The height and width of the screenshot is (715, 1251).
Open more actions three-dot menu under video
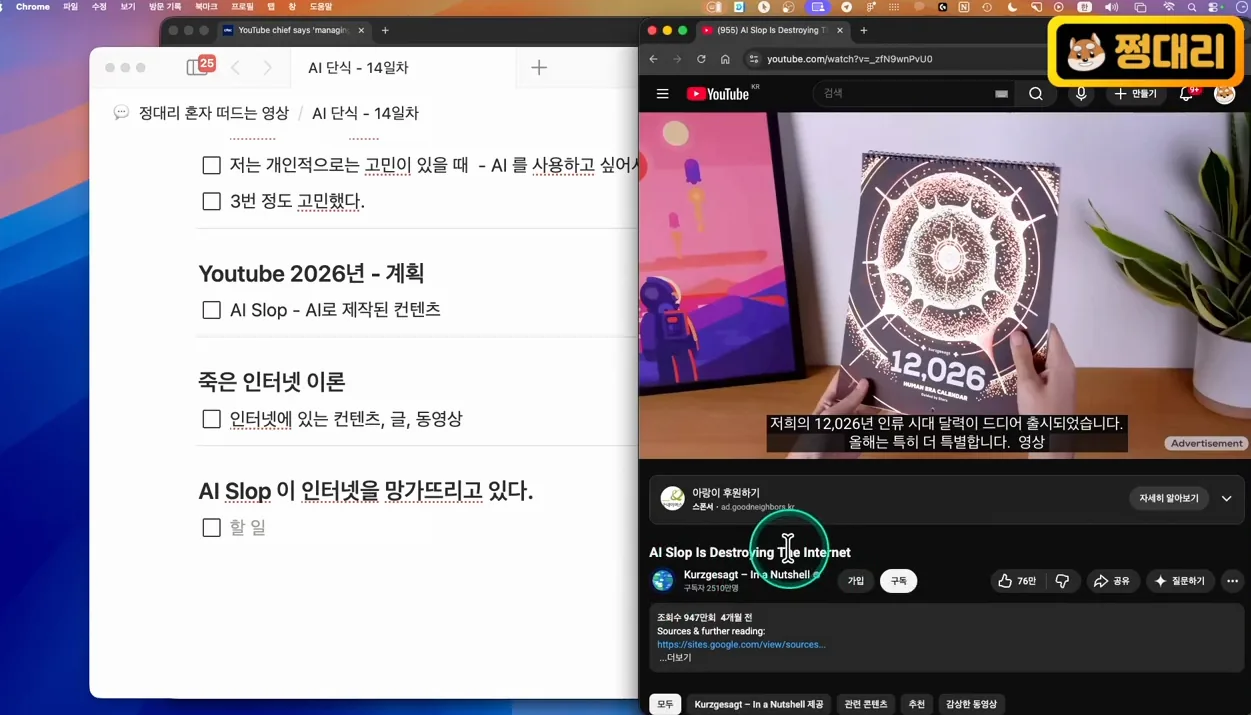(x=1232, y=581)
